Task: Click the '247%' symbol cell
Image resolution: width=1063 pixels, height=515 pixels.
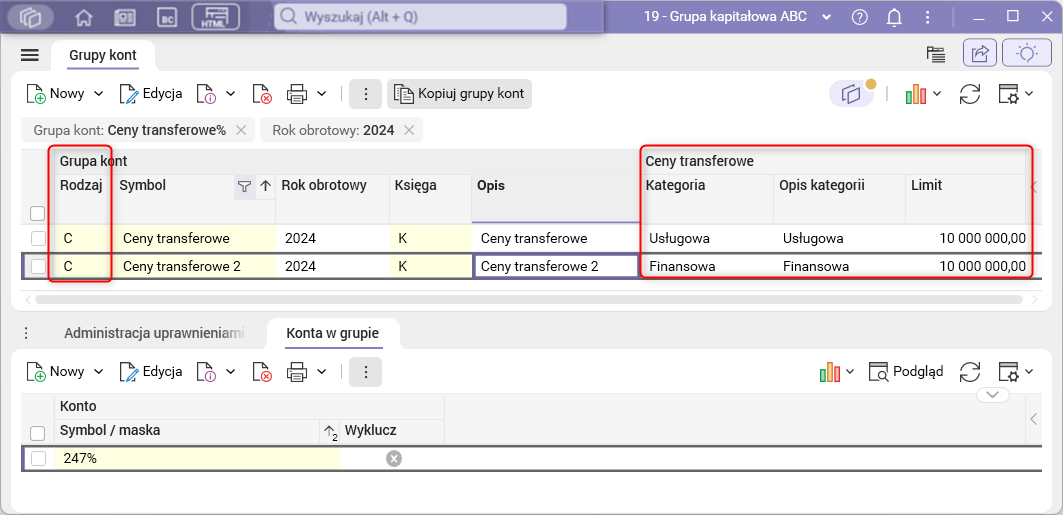Action: 197,459
